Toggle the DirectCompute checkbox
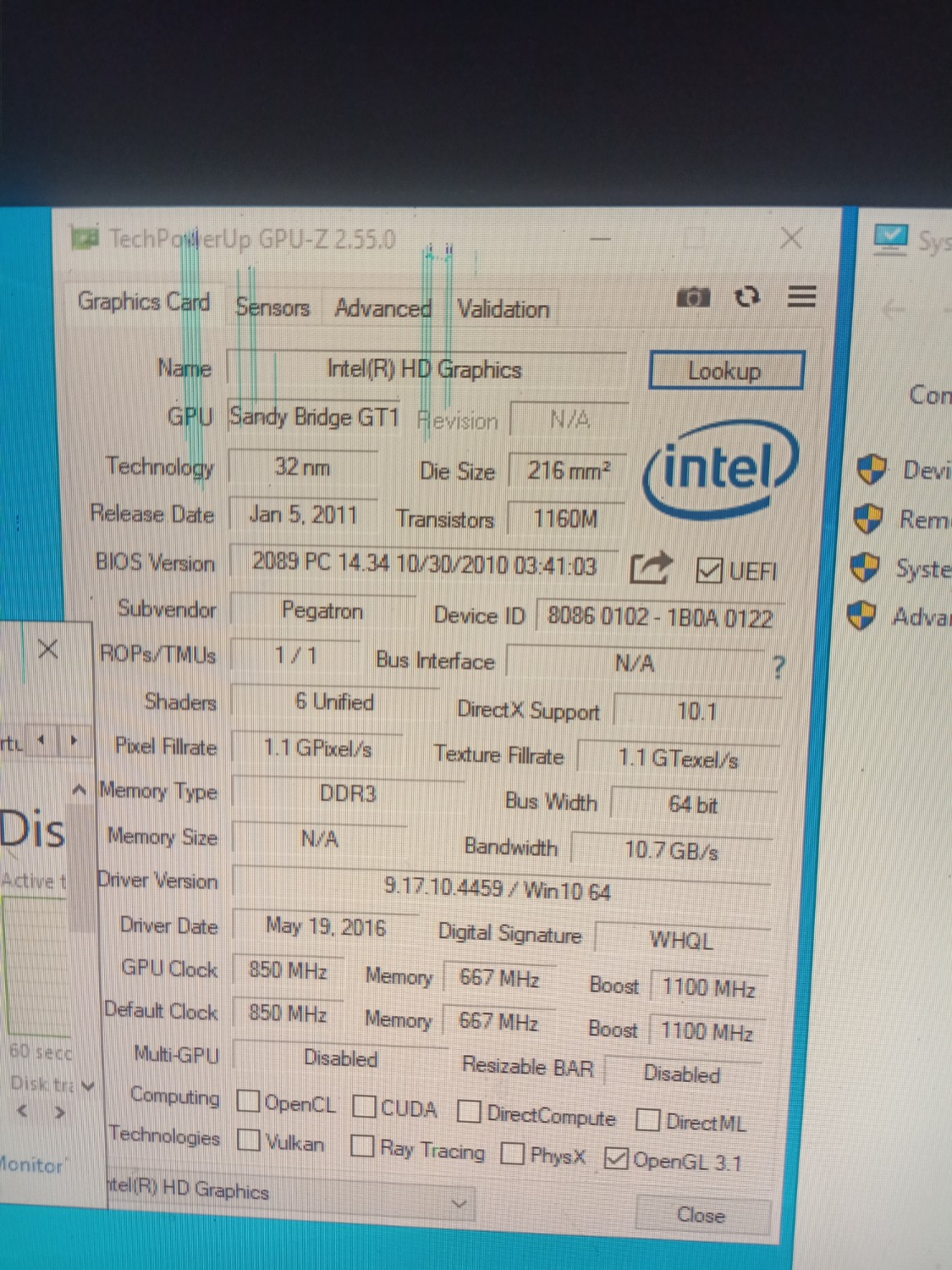This screenshot has height=1270, width=952. point(469,1112)
